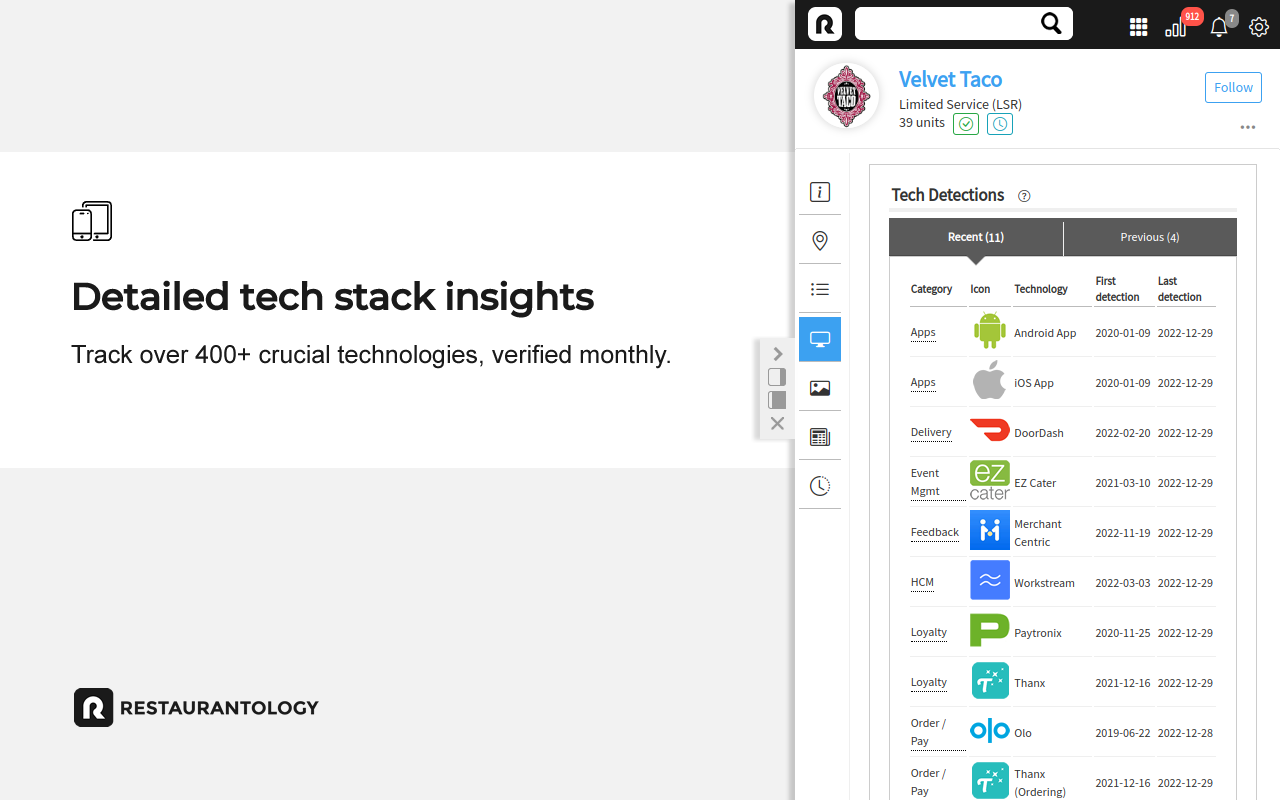The width and height of the screenshot is (1280, 800).
Task: Open the notifications bell icon
Action: click(1219, 27)
